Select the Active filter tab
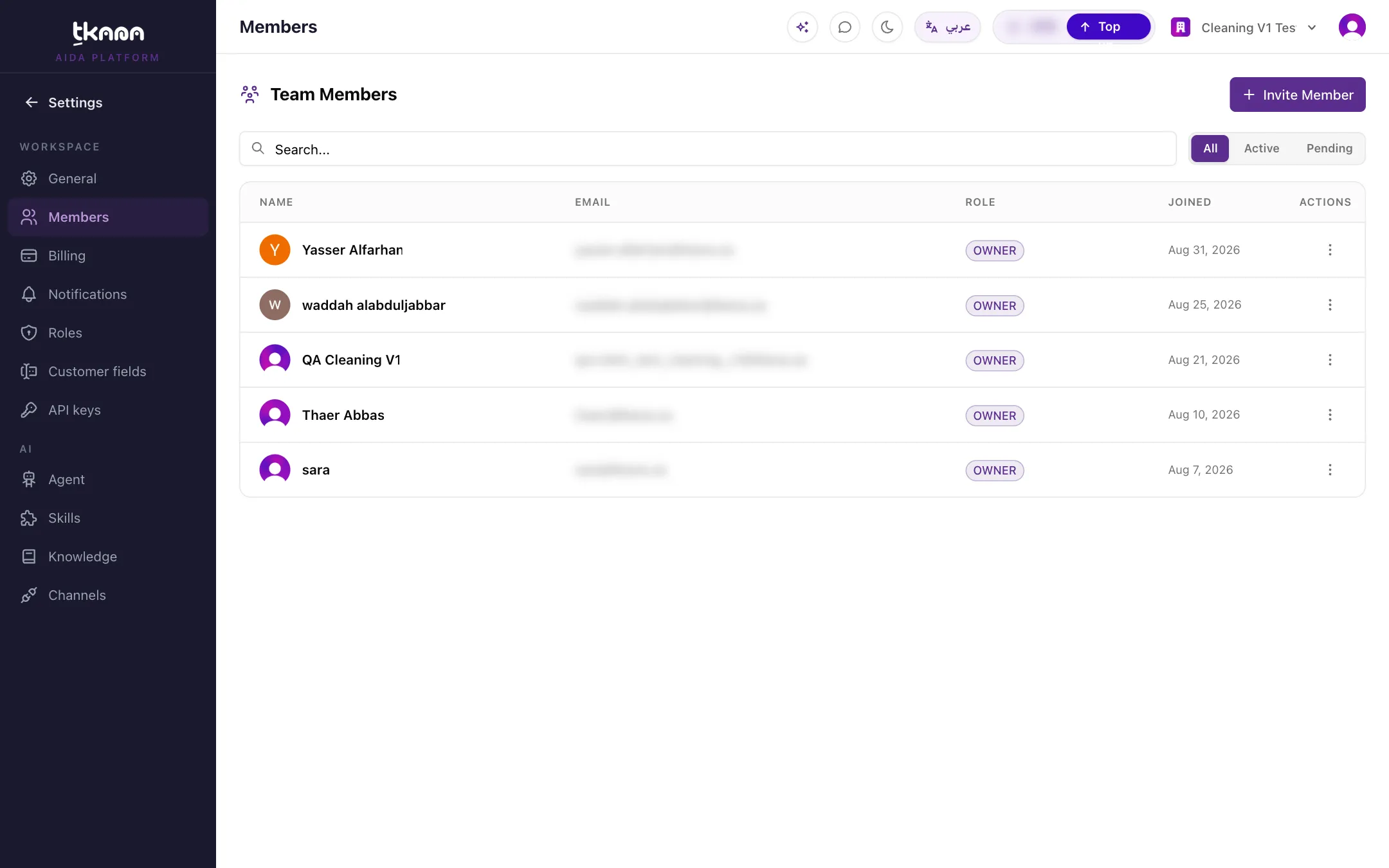Viewport: 1389px width, 868px height. [1261, 149]
